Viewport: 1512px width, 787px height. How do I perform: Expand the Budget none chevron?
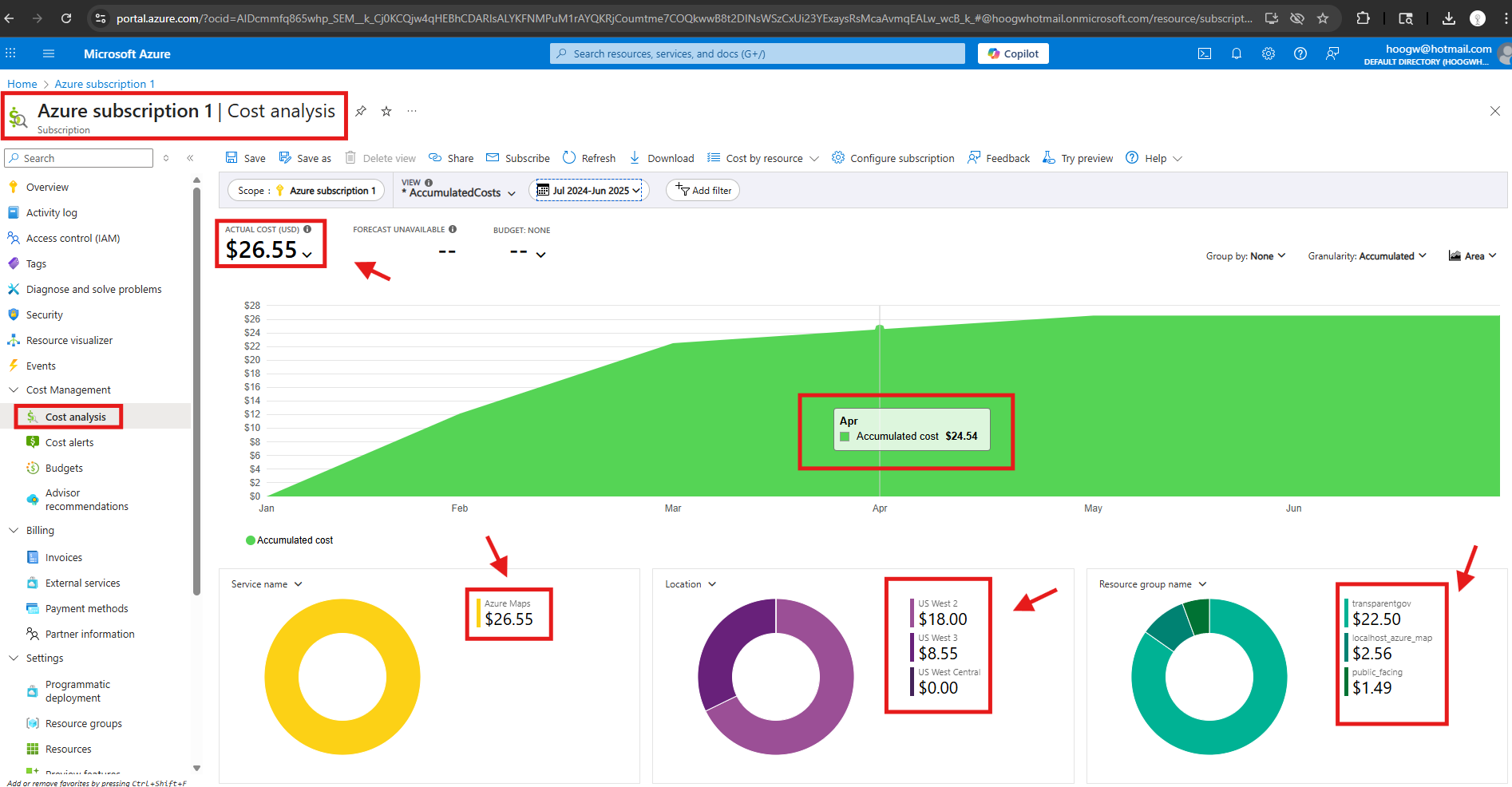pyautogui.click(x=540, y=255)
